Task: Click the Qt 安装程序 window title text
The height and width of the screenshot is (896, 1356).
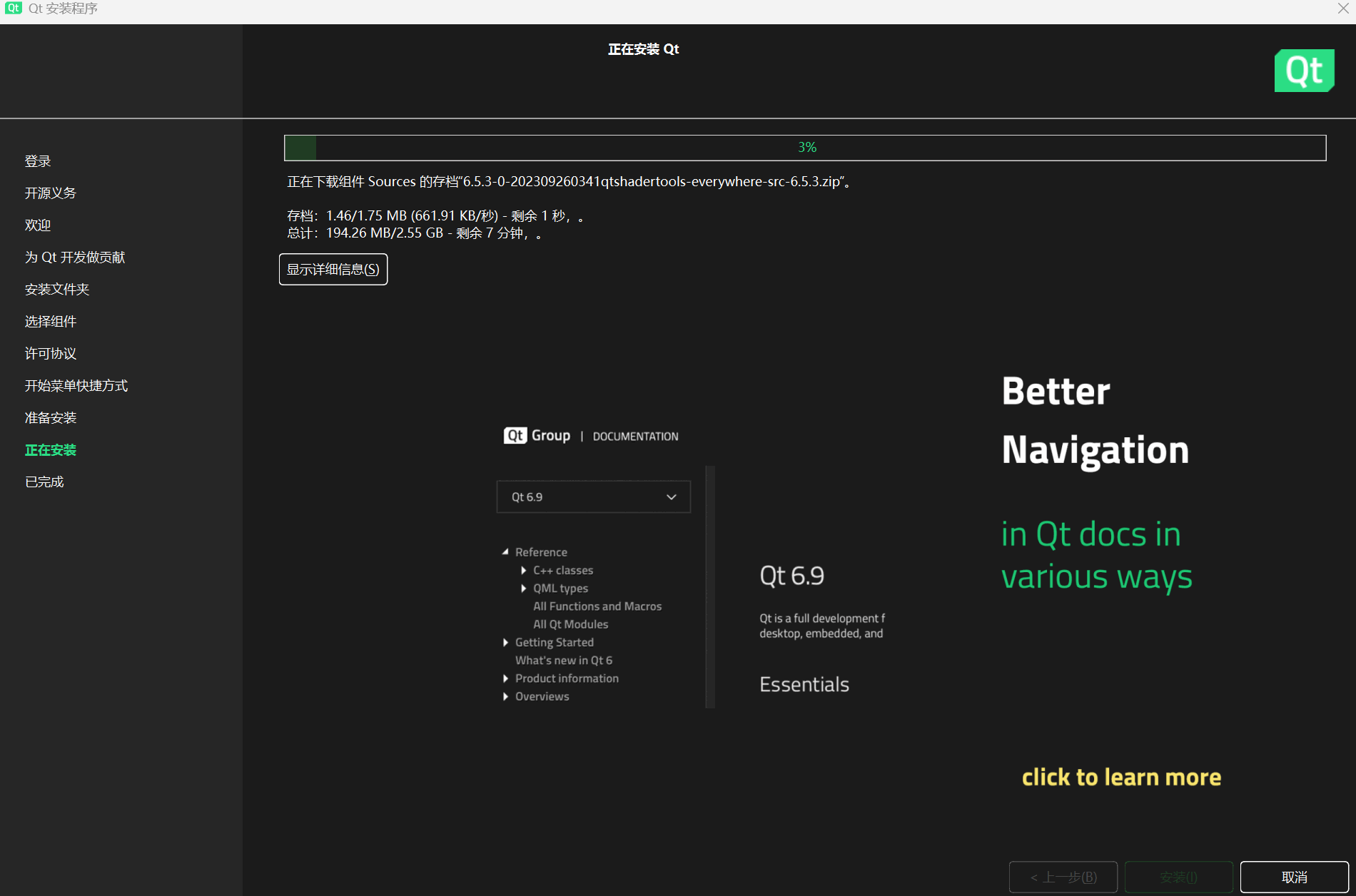Action: pos(63,9)
